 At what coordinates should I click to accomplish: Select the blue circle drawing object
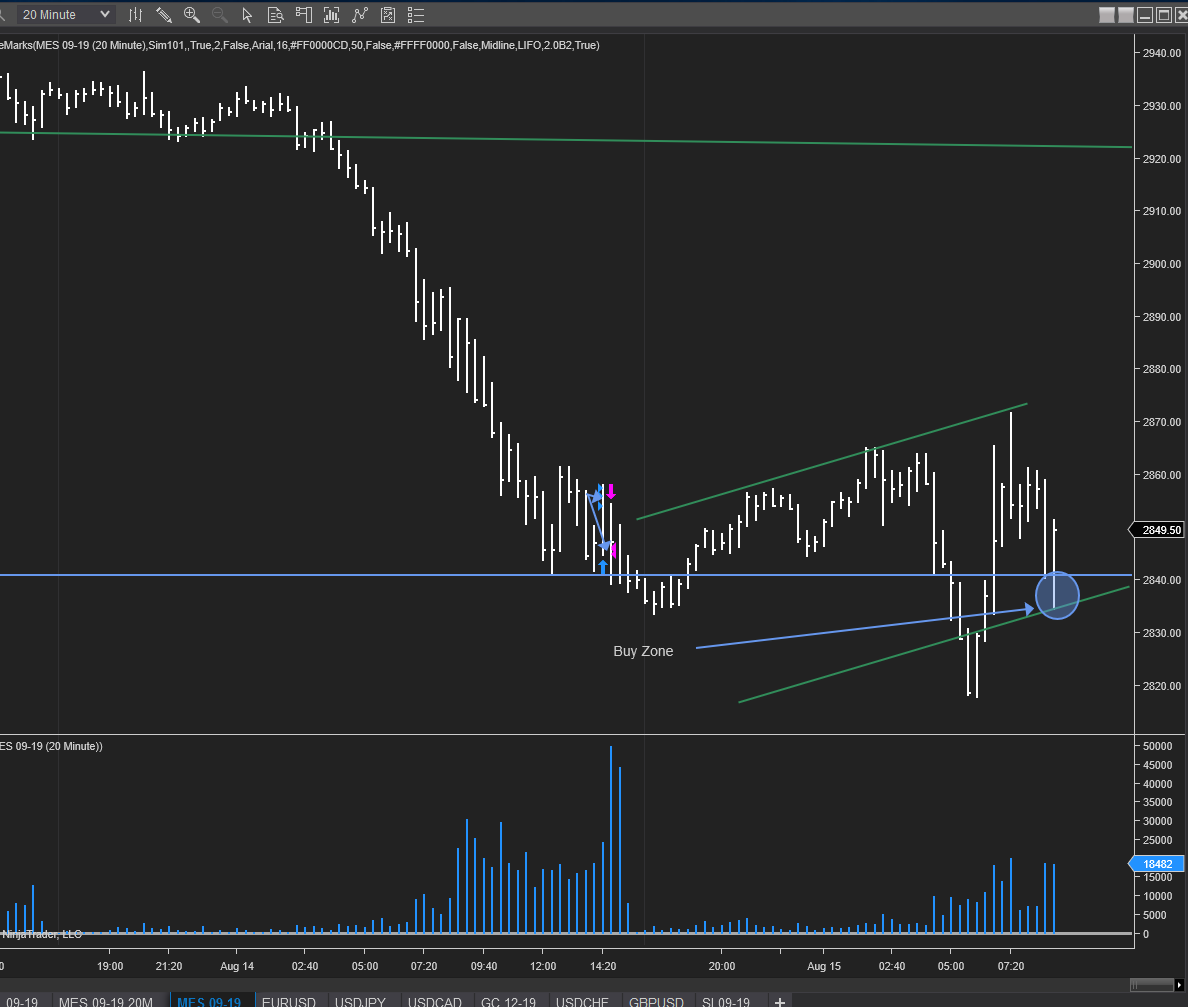(1057, 596)
